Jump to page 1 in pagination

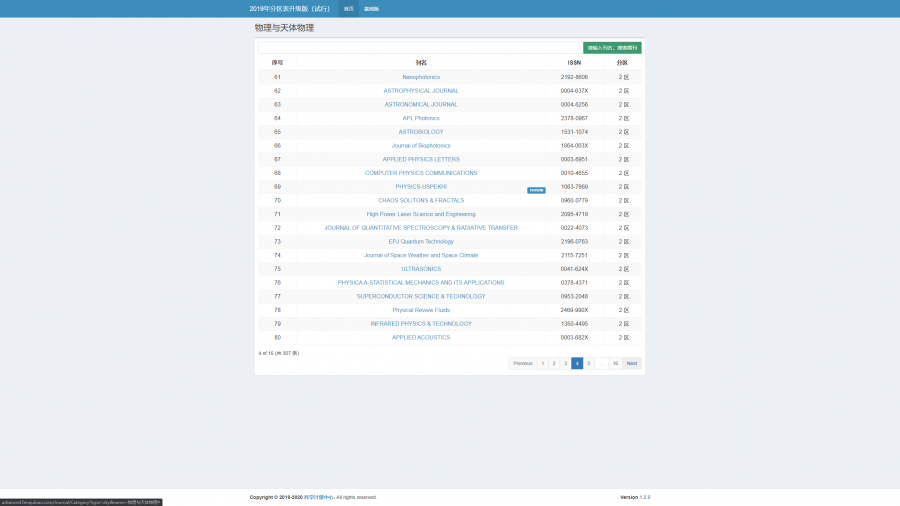coord(543,363)
